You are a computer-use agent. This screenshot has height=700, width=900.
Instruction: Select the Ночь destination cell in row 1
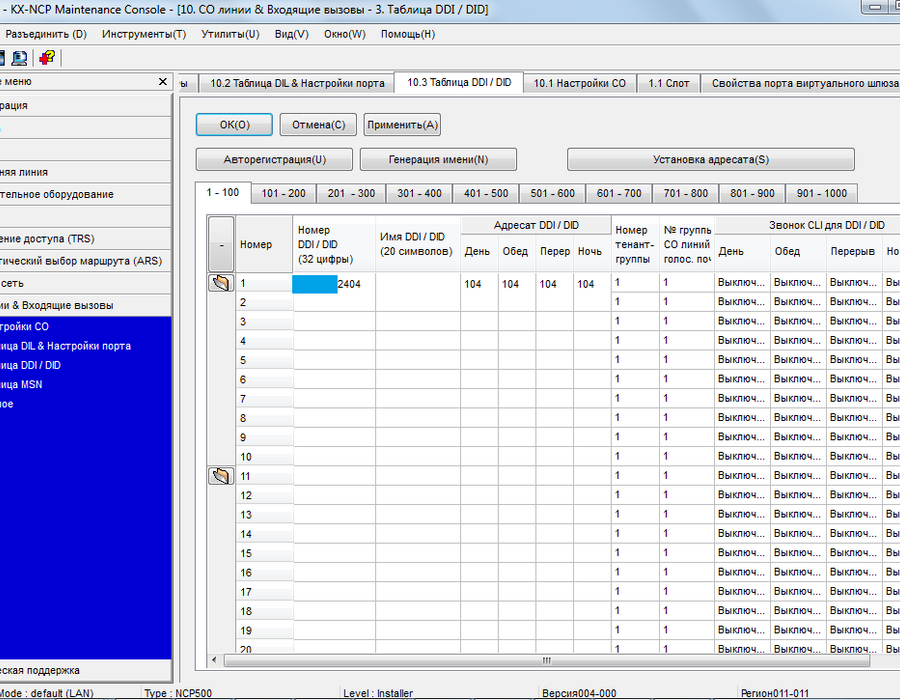coord(592,283)
